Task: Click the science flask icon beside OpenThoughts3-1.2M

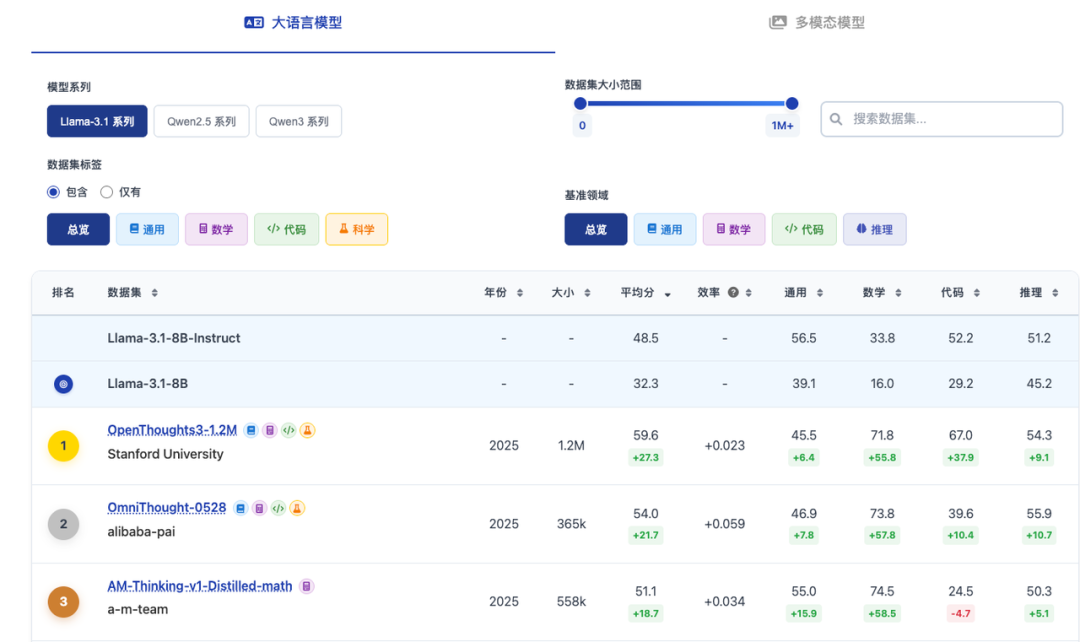Action: tap(308, 430)
